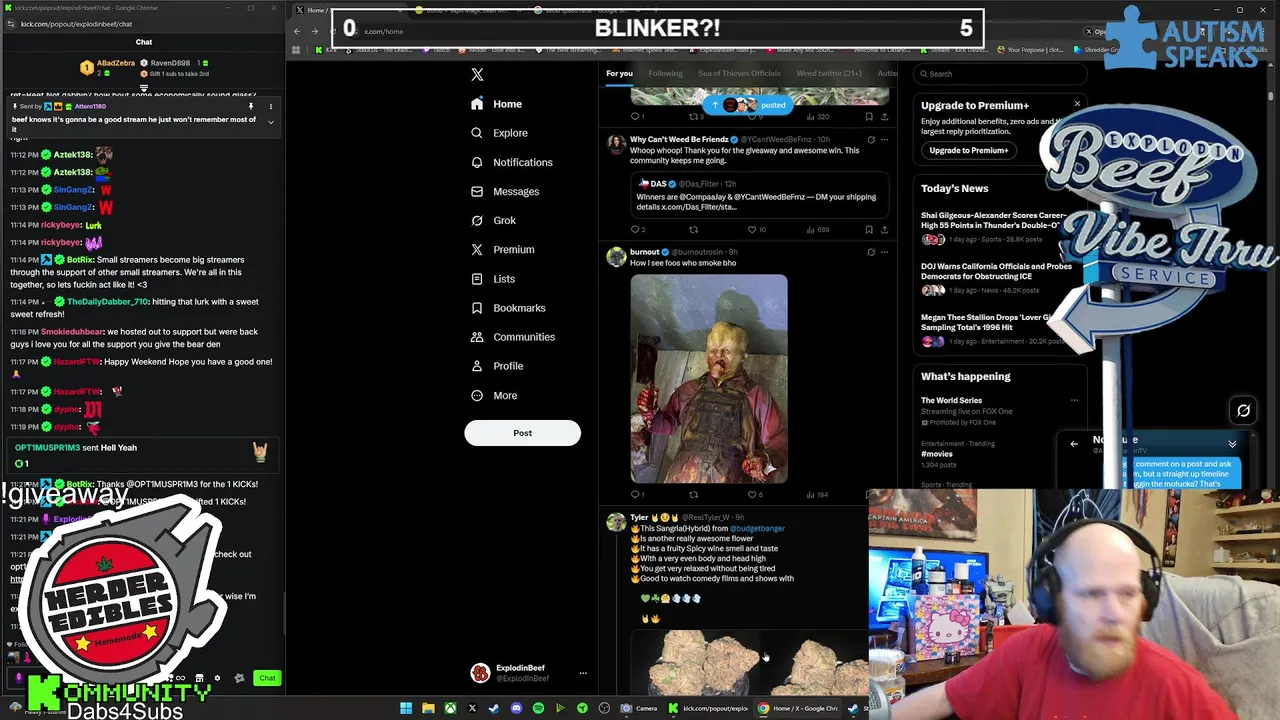The image size is (1280, 720).
Task: Click the More circle icon
Action: 477,395
